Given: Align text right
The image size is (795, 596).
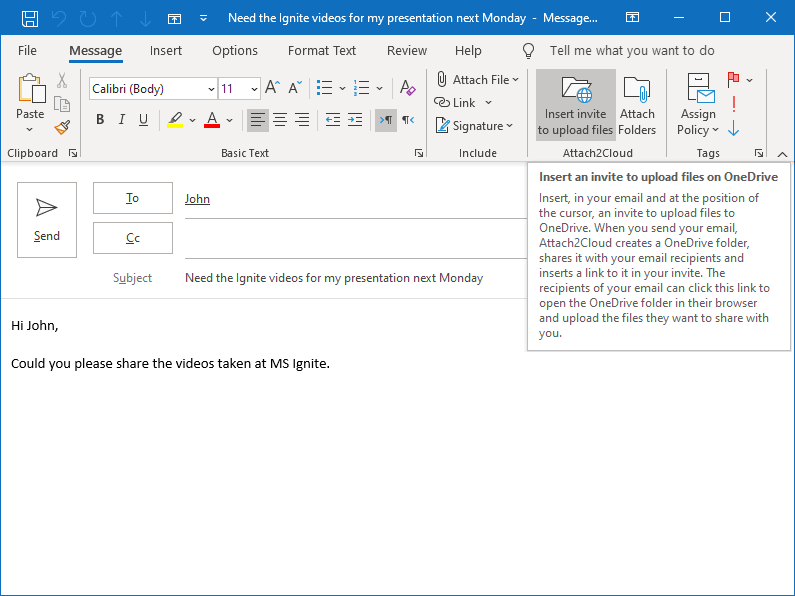Looking at the screenshot, I should point(302,120).
